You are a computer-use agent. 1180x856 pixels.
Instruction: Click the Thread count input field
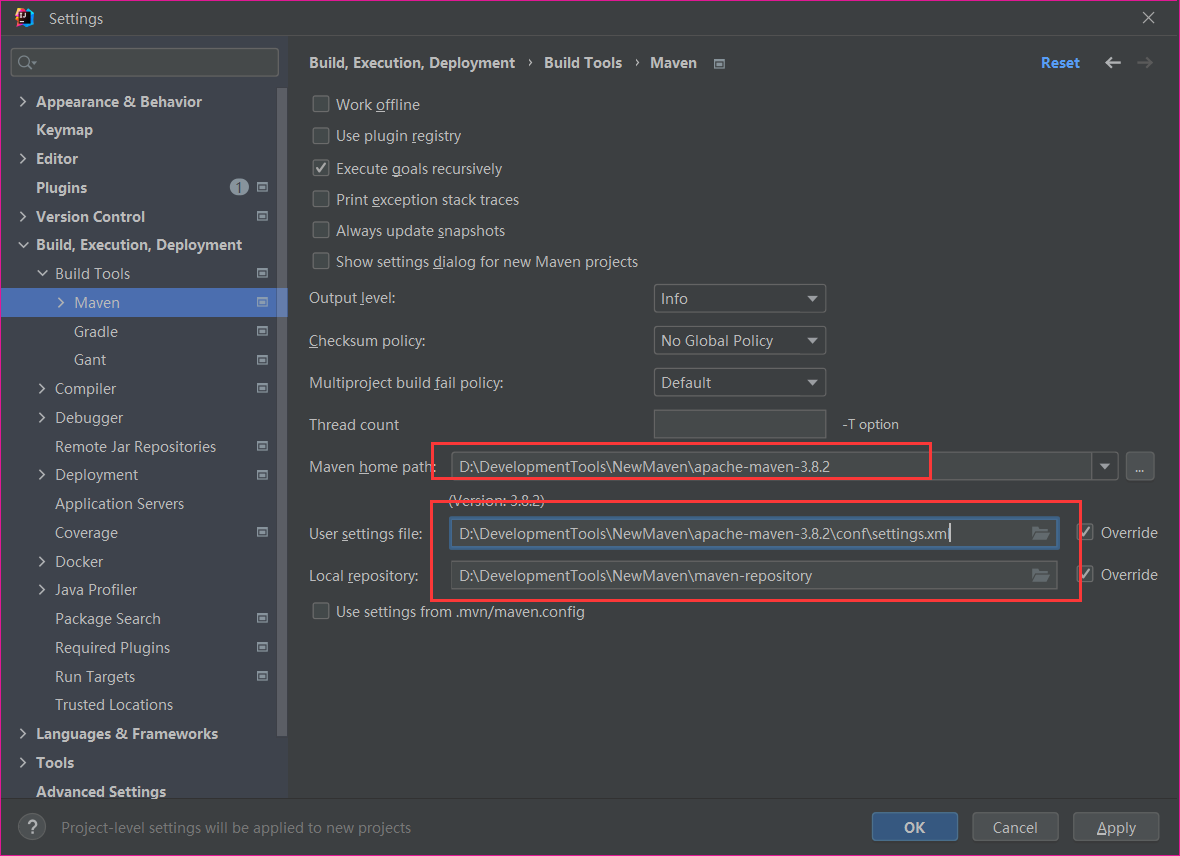pyautogui.click(x=739, y=424)
